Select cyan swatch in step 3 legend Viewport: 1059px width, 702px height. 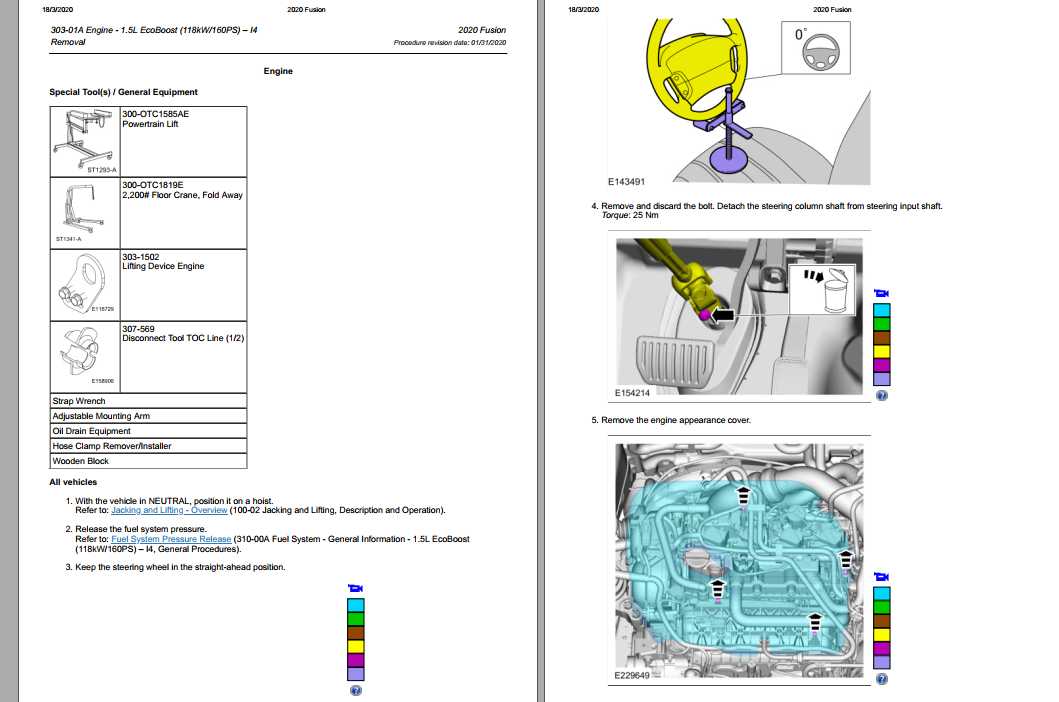coord(356,605)
